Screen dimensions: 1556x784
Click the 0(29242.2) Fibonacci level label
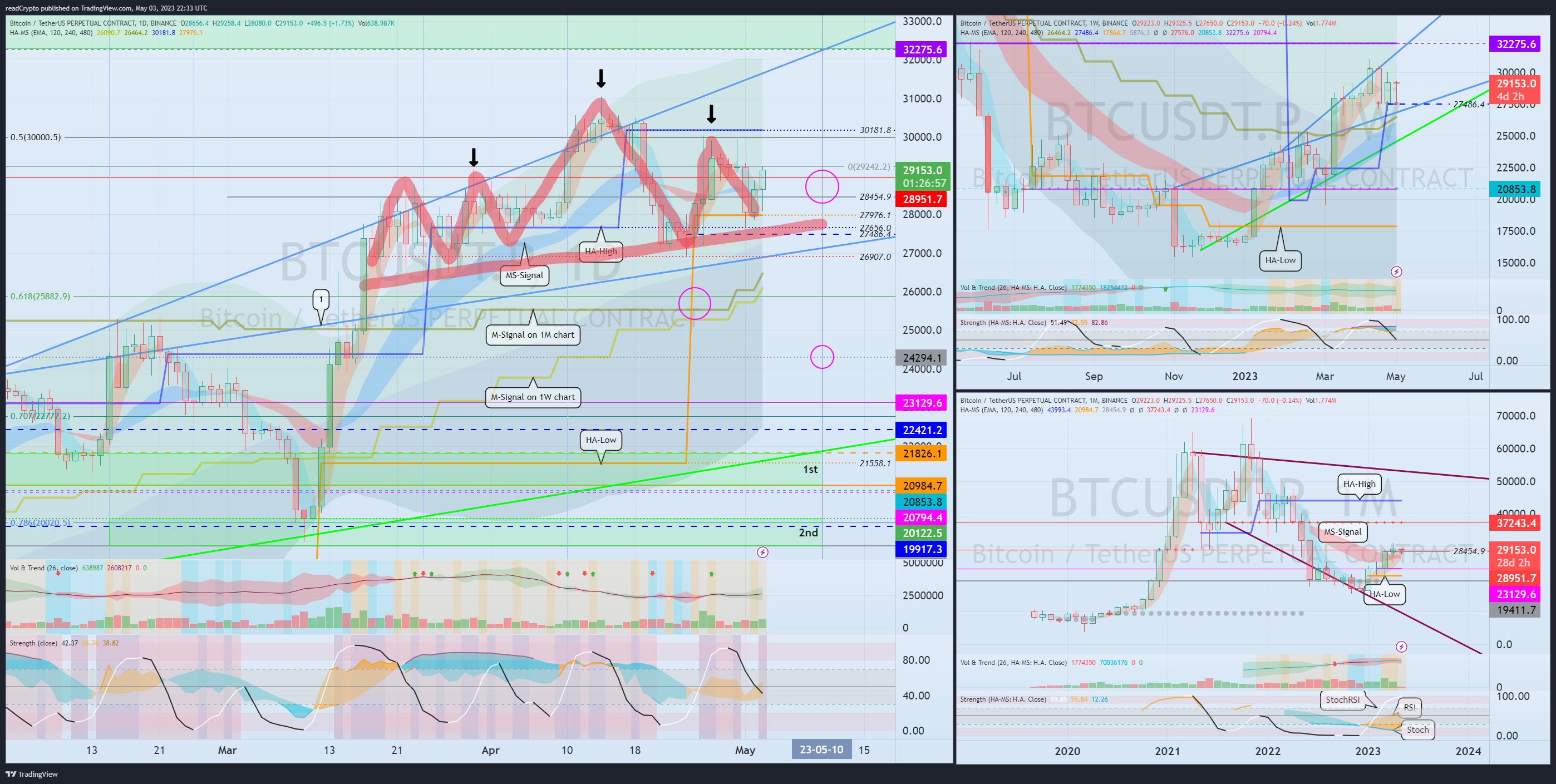tap(869, 167)
